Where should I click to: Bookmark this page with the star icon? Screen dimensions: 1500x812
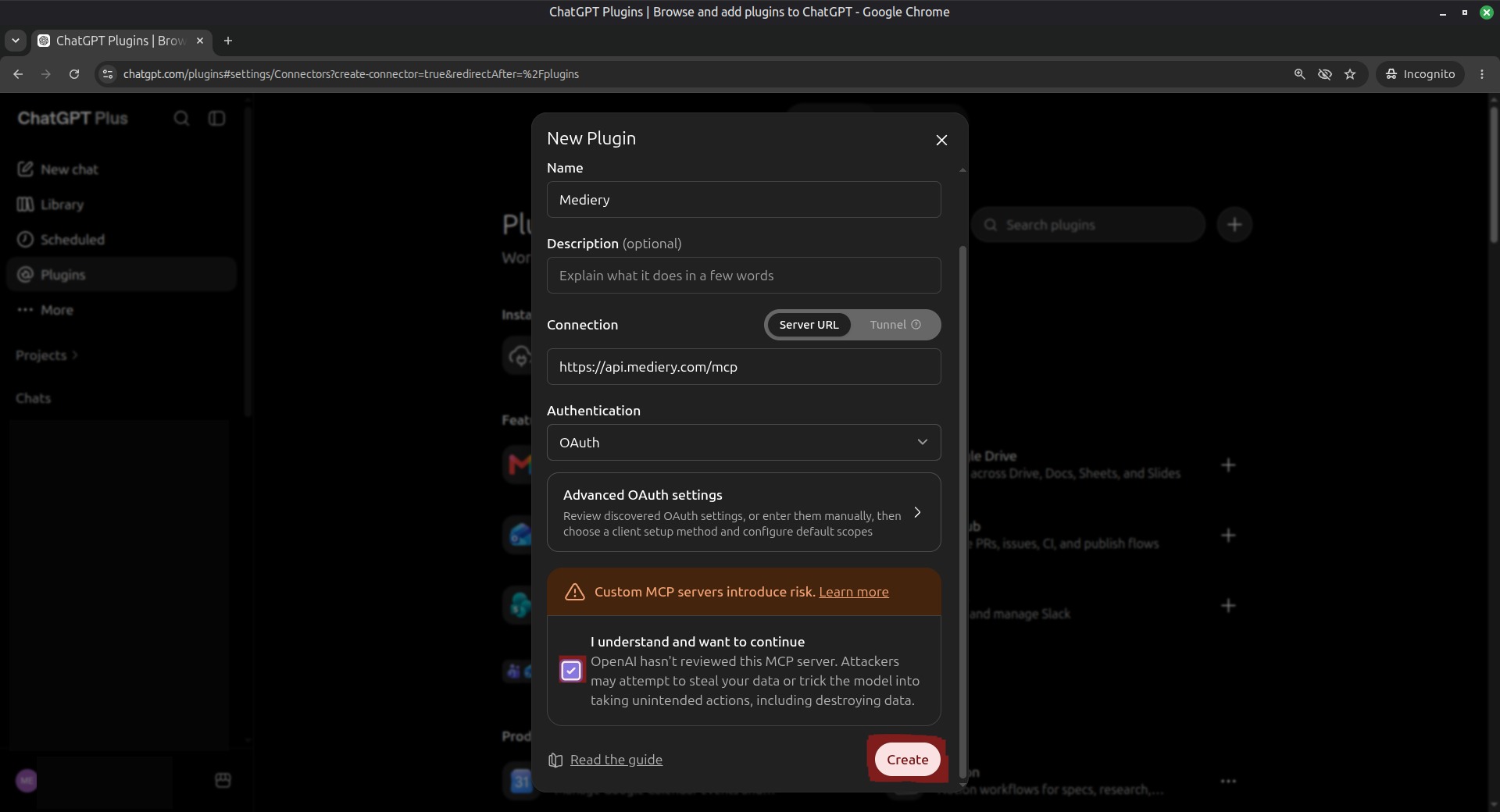[1350, 74]
